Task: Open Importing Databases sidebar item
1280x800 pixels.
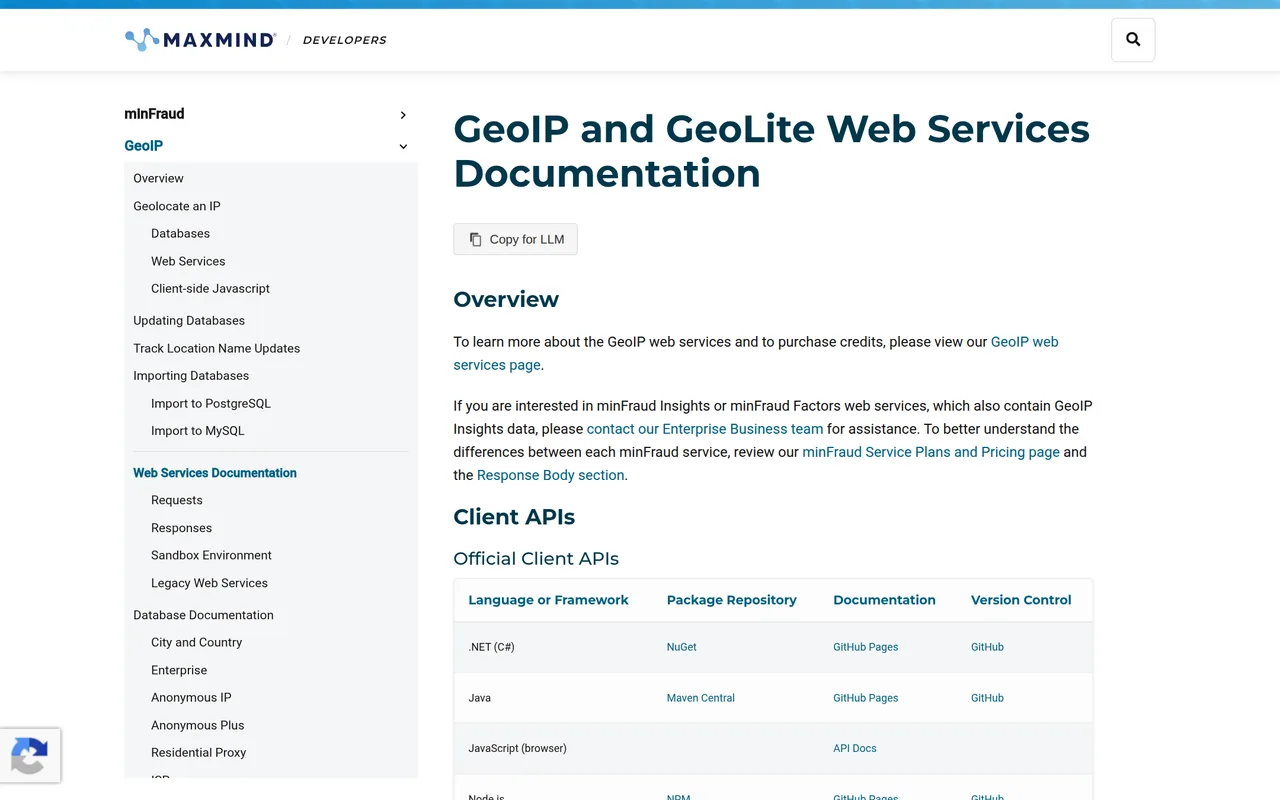Action: click(x=191, y=376)
